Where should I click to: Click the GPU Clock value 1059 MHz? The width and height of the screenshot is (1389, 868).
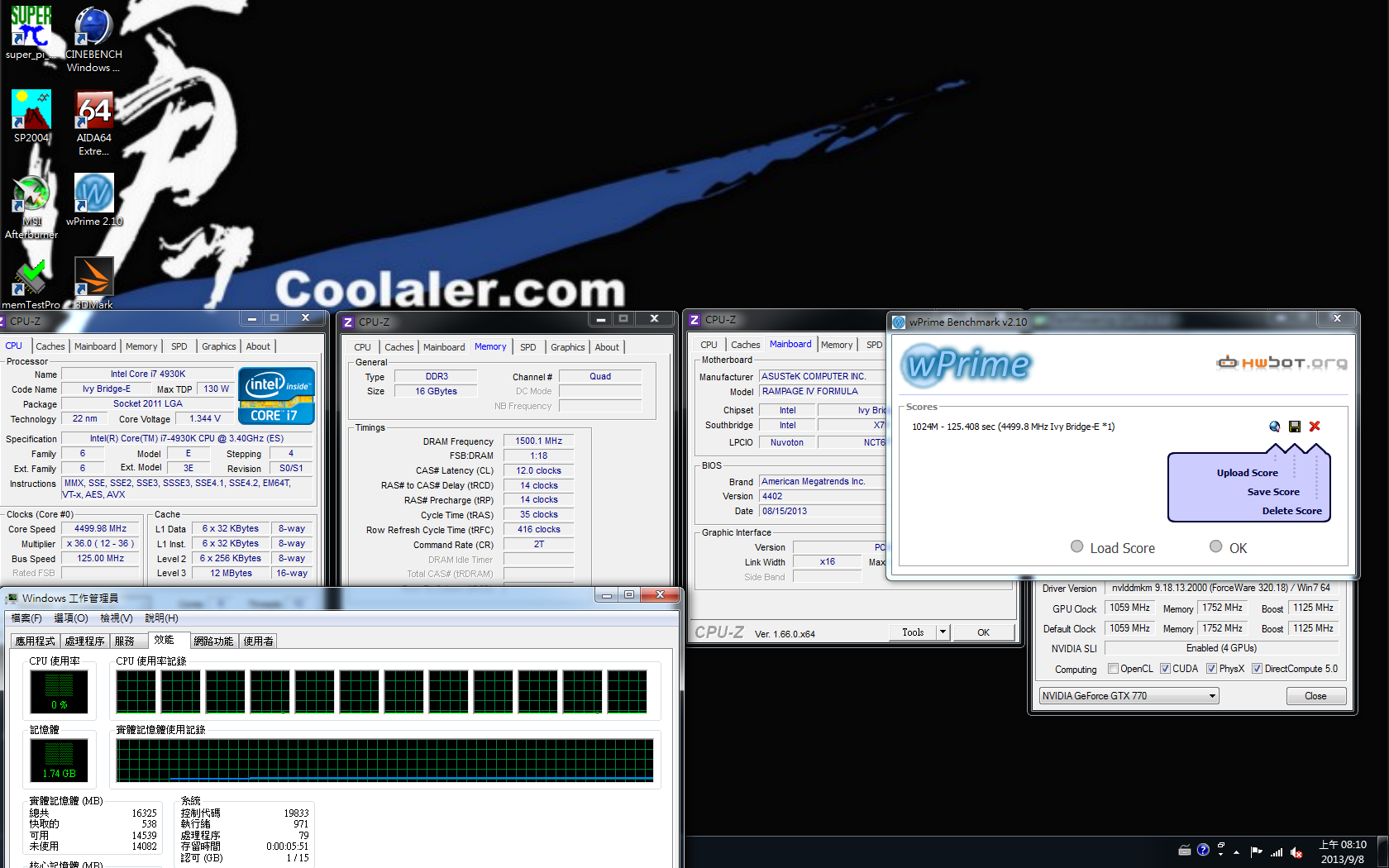click(x=1129, y=608)
